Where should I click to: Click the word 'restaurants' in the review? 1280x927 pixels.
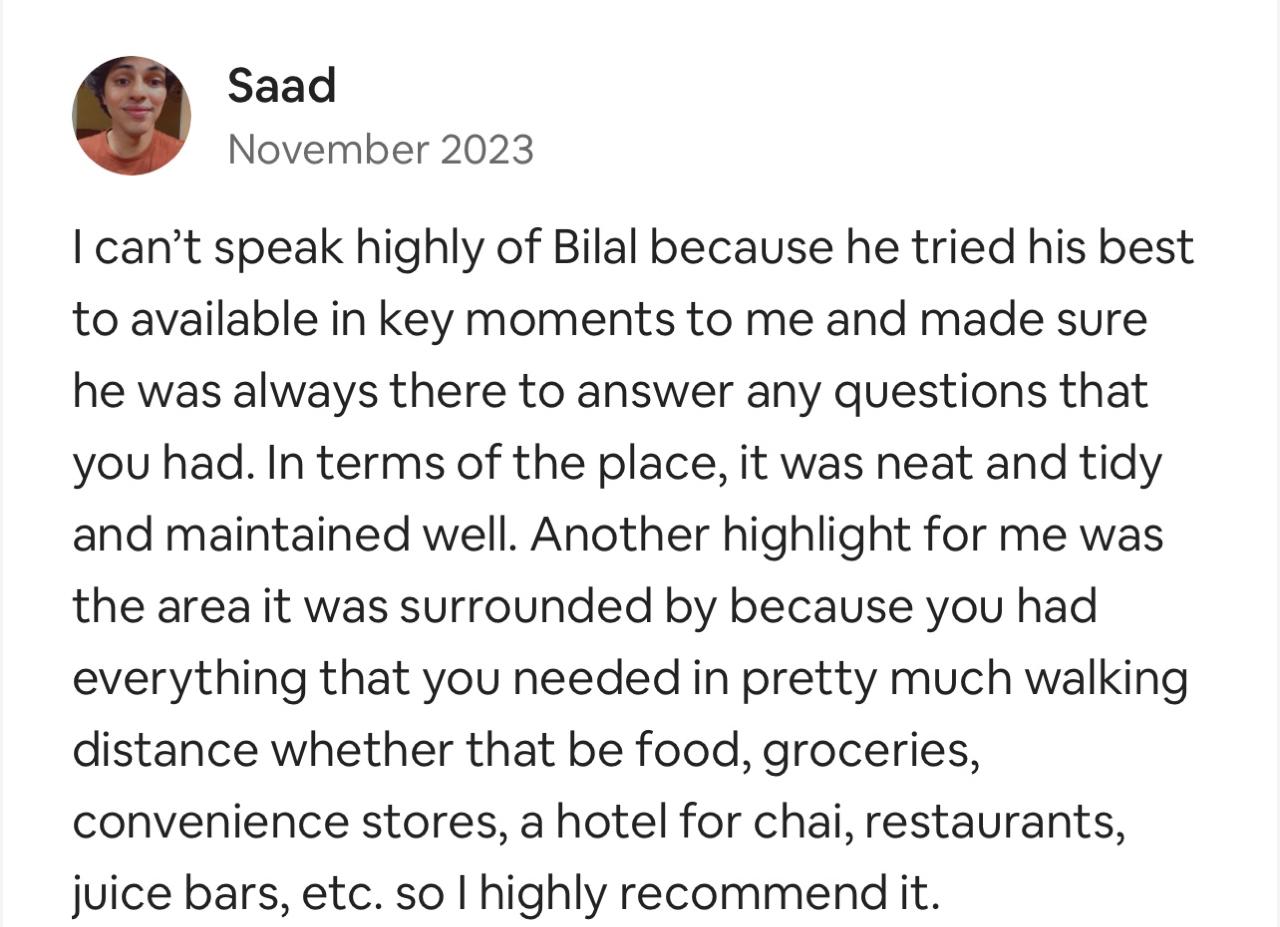988,823
